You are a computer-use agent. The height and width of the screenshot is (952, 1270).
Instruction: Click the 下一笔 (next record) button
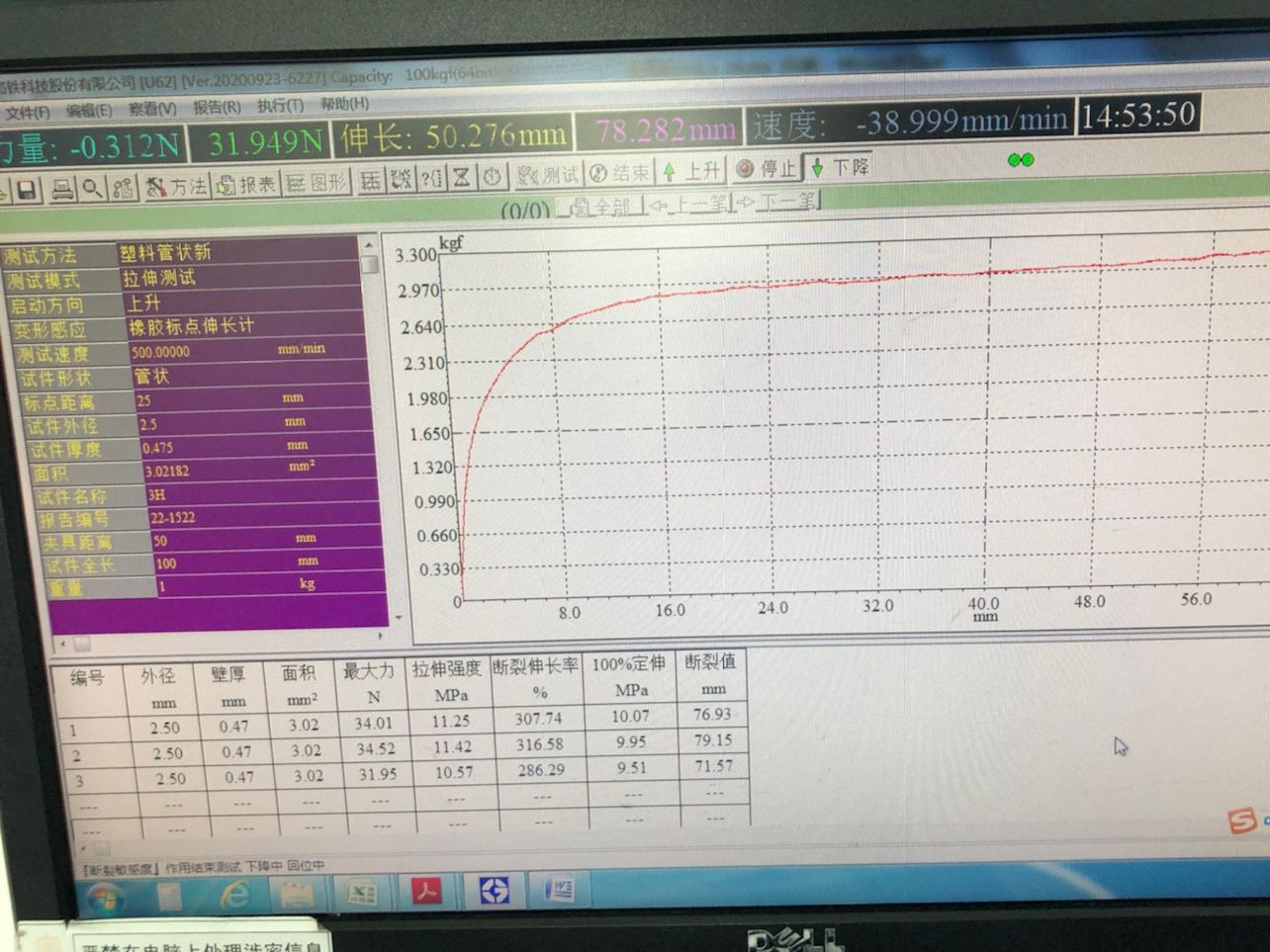778,202
